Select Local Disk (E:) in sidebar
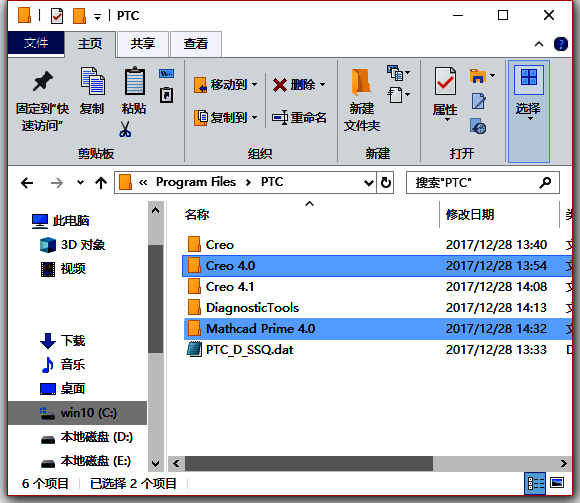580x503 pixels. [85, 461]
